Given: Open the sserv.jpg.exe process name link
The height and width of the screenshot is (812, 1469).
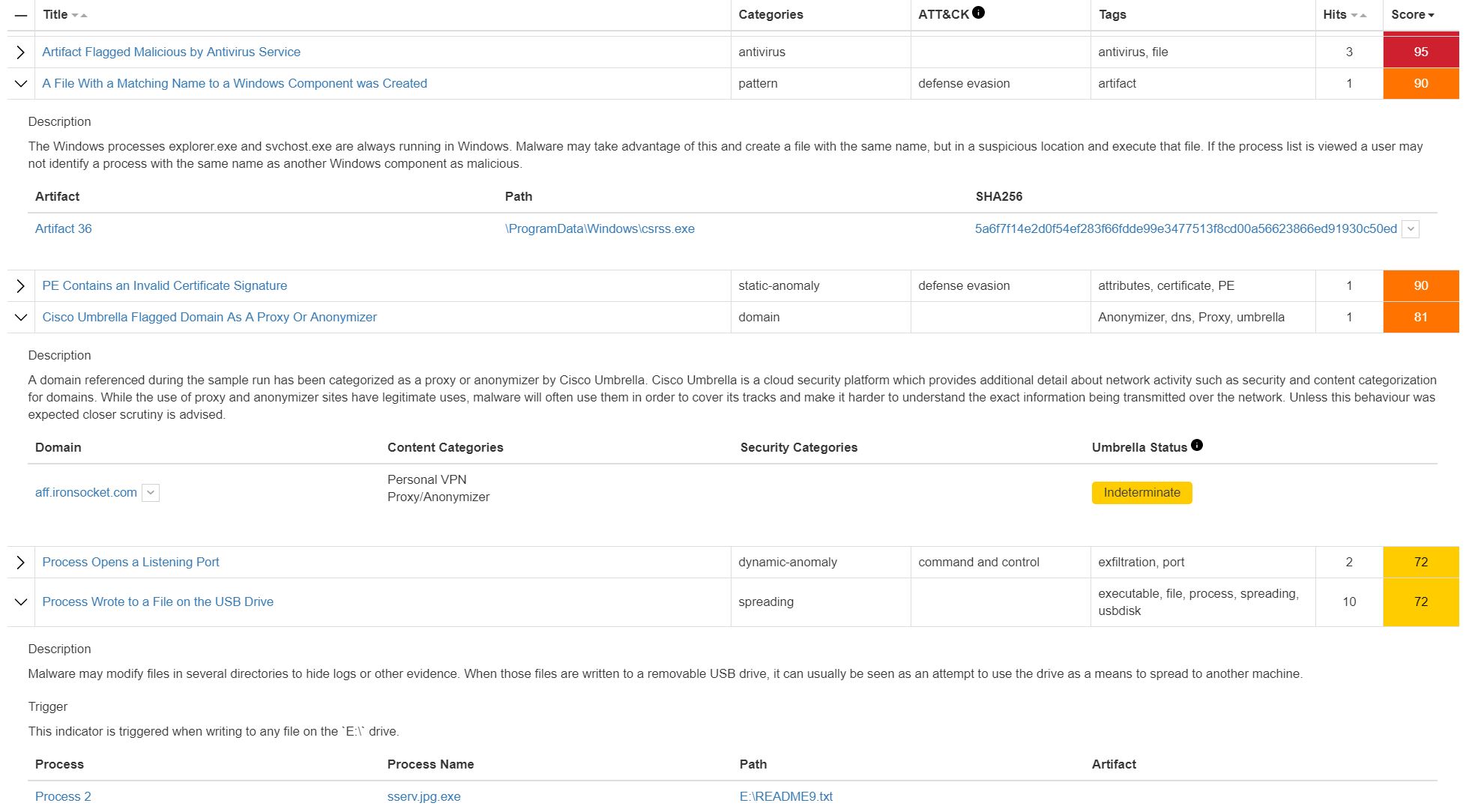Looking at the screenshot, I should 423,796.
